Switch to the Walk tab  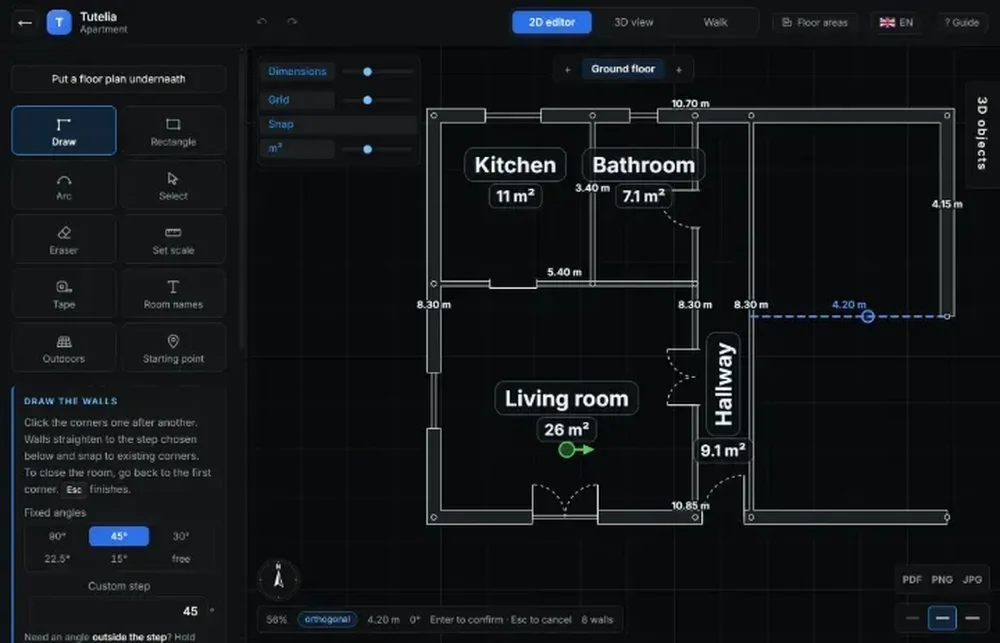(716, 22)
